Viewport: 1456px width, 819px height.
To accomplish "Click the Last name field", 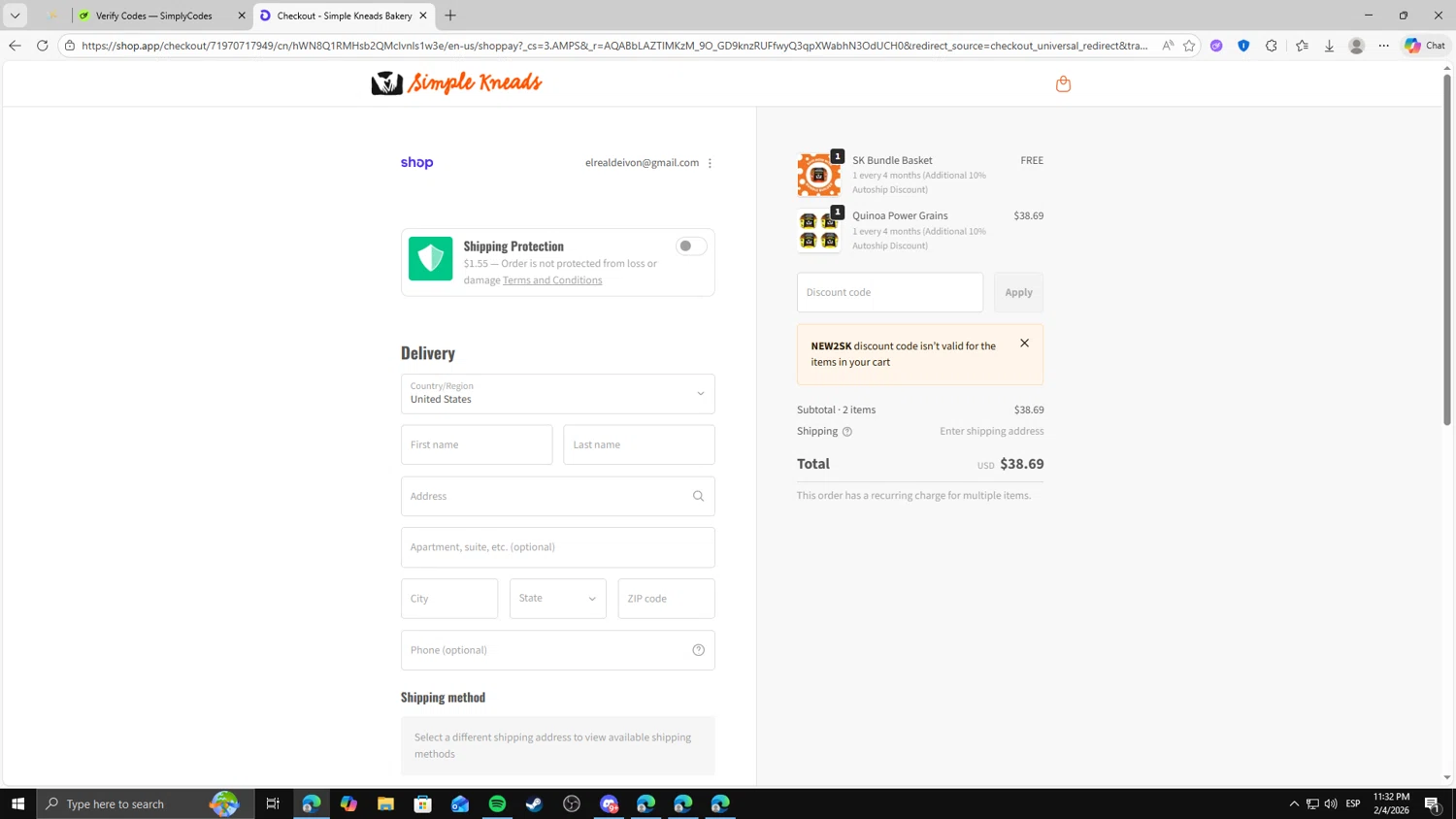I will coord(639,444).
